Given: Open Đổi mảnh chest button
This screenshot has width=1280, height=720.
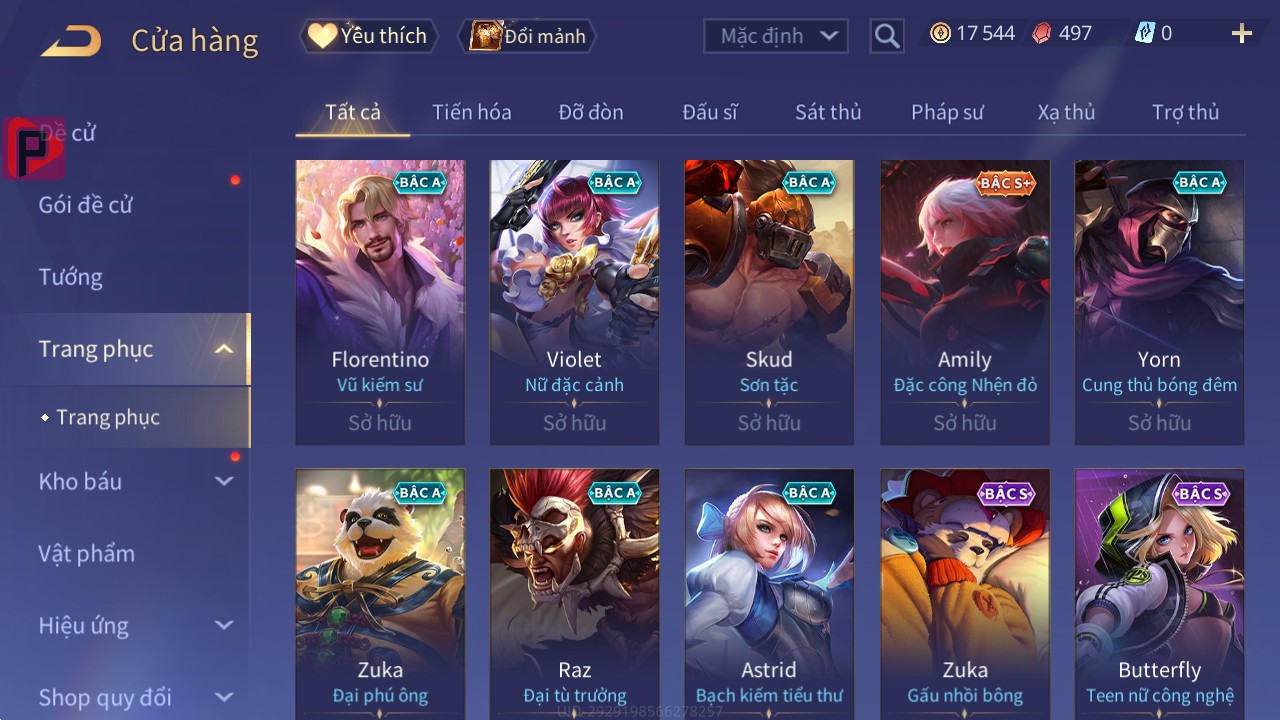Looking at the screenshot, I should [527, 36].
